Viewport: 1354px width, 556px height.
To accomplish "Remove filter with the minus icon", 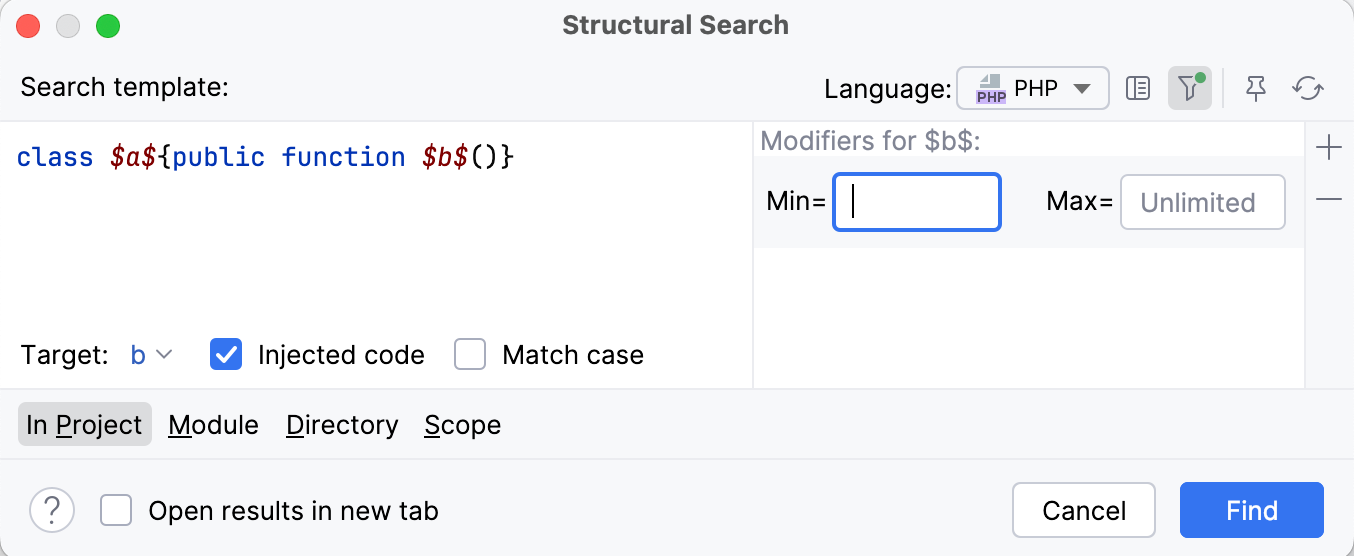I will (x=1329, y=200).
